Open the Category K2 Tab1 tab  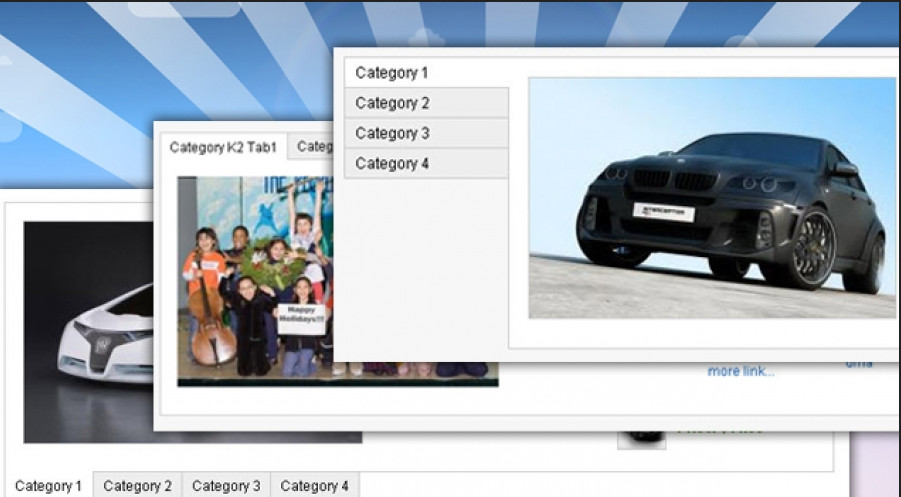pos(223,147)
